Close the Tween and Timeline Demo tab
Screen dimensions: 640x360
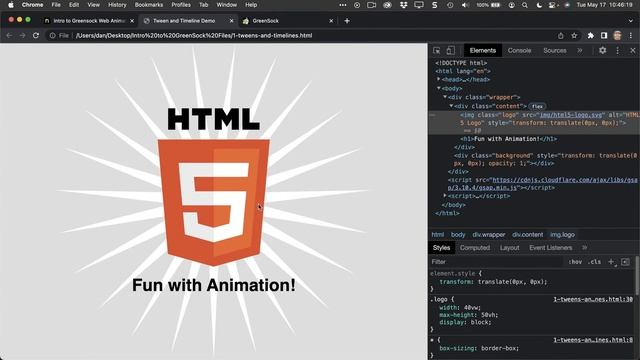231,21
